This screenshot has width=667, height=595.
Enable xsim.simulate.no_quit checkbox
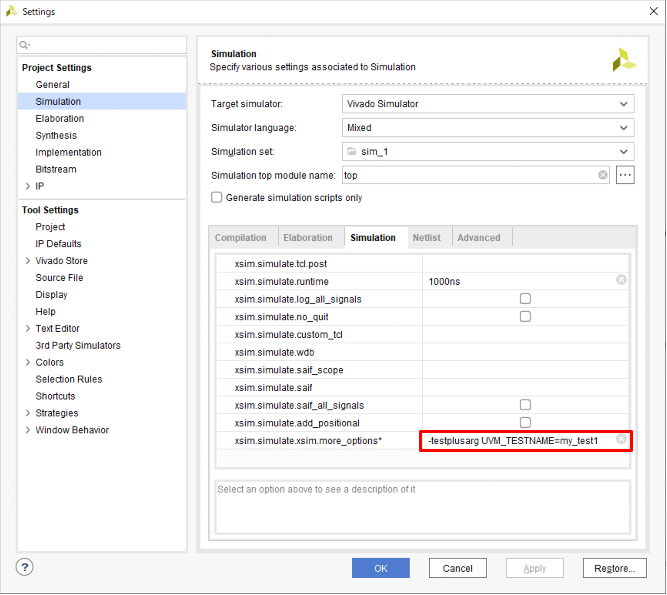point(525,317)
